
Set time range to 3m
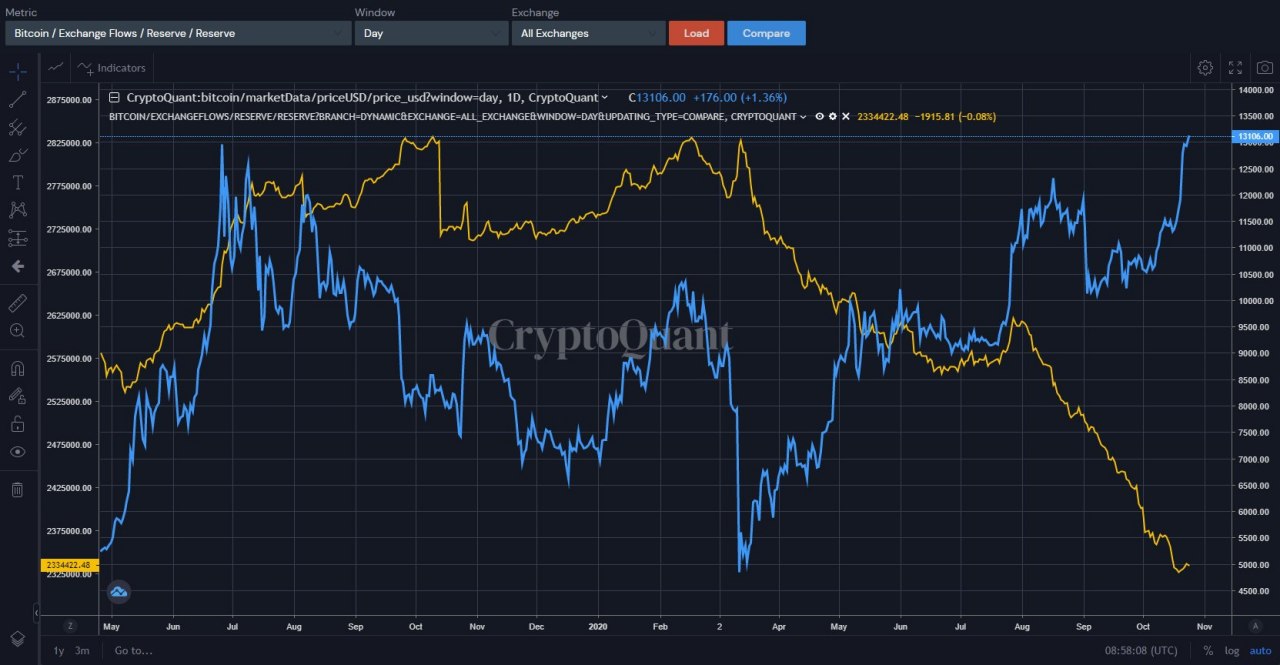(x=82, y=650)
